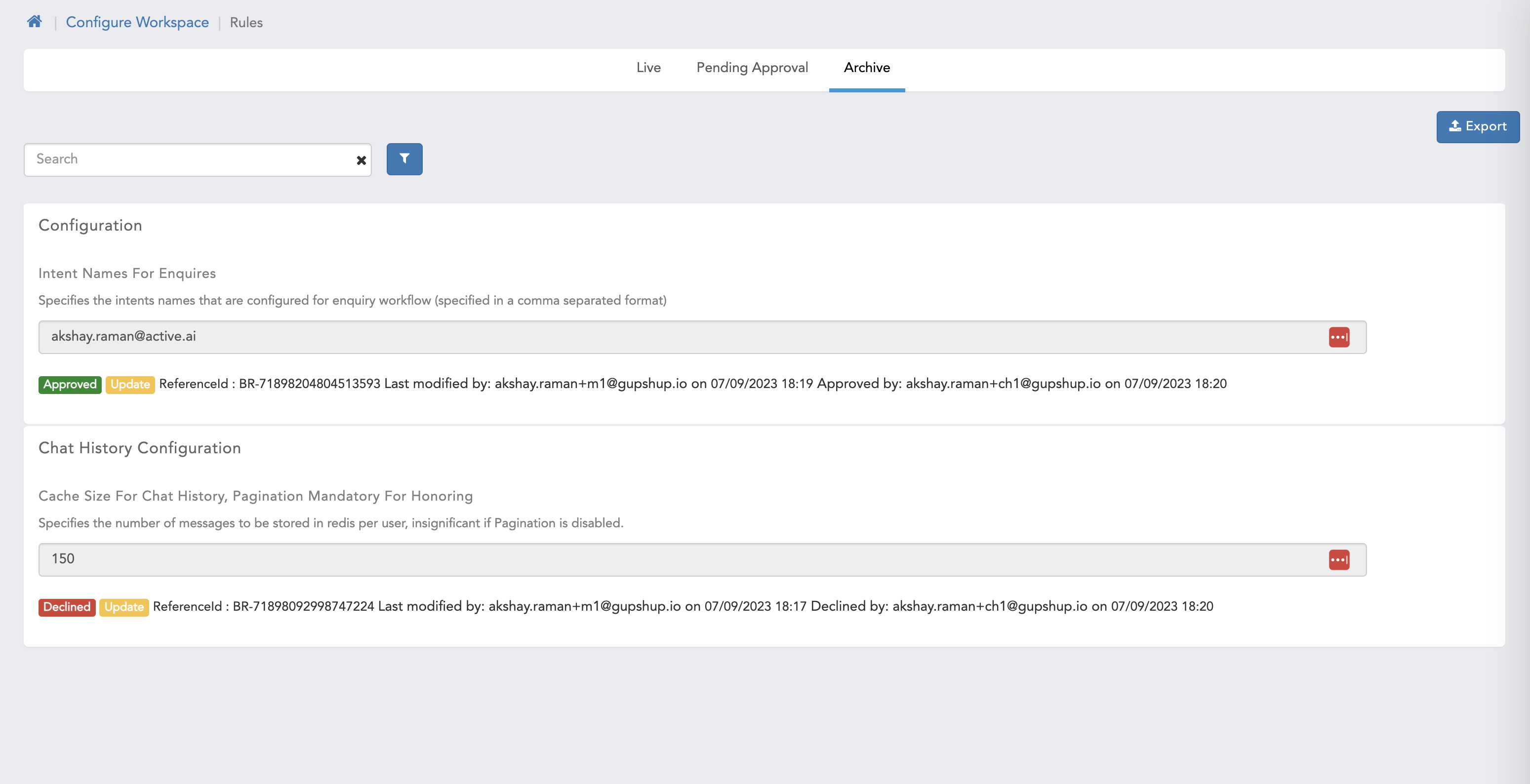Select the Archive tab

pyautogui.click(x=867, y=68)
